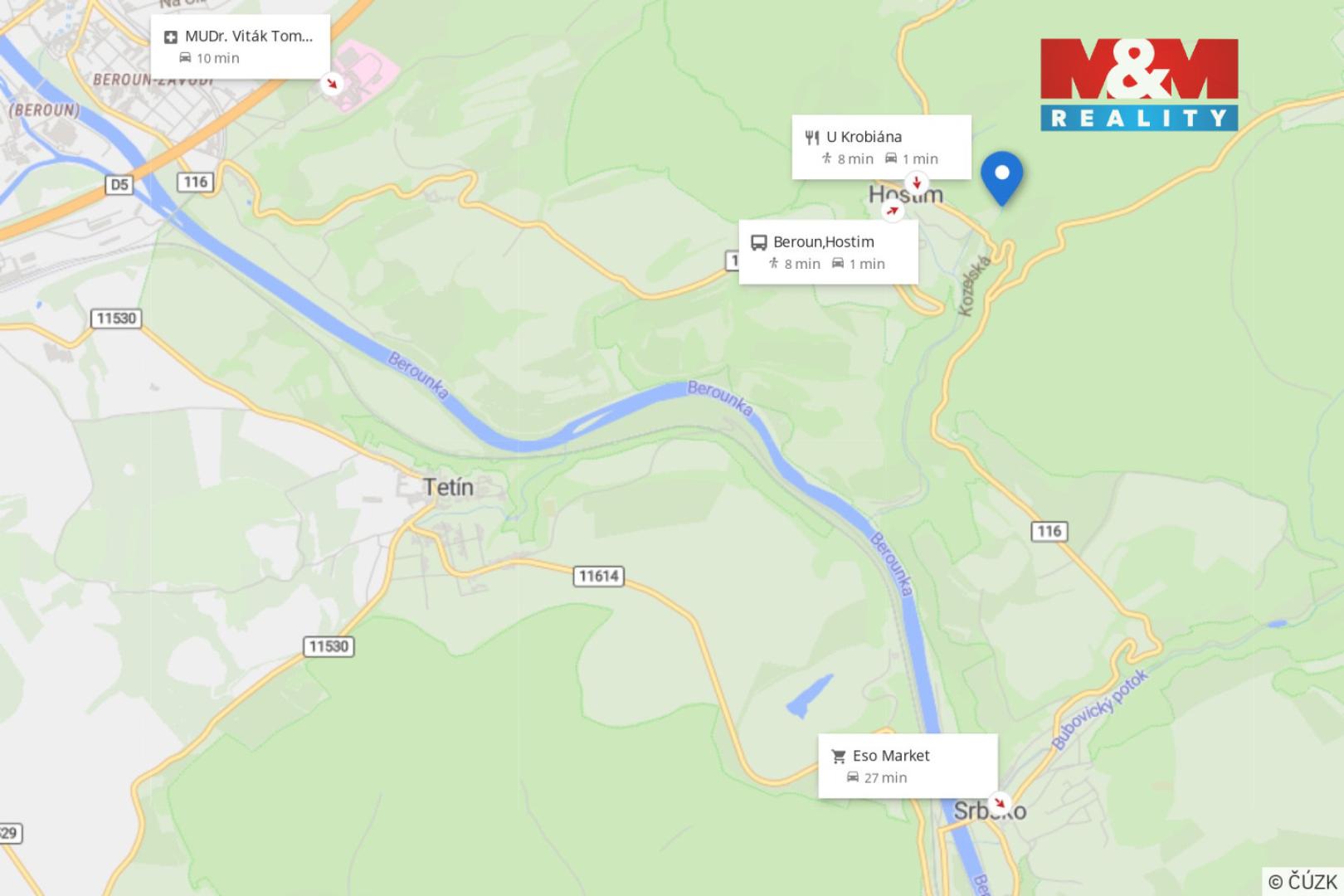Viewport: 1344px width, 896px height.
Task: Click the arrow marker beside the pink hospital area
Action: coord(332,83)
